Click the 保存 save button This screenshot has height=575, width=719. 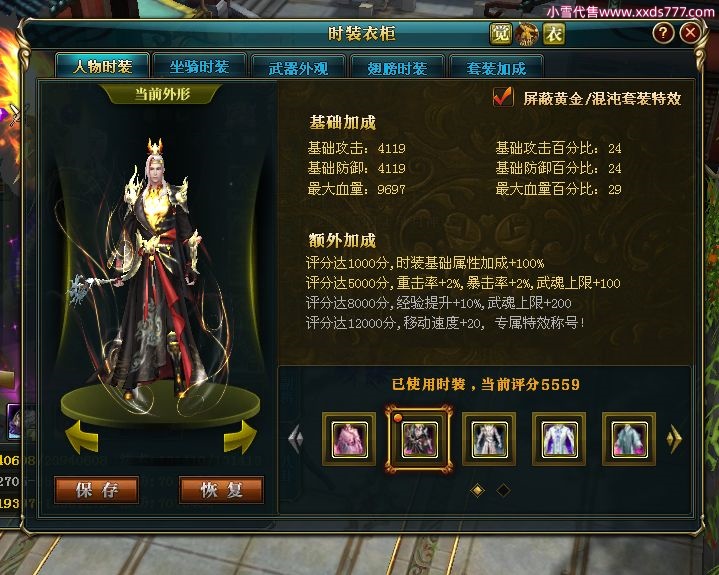96,490
